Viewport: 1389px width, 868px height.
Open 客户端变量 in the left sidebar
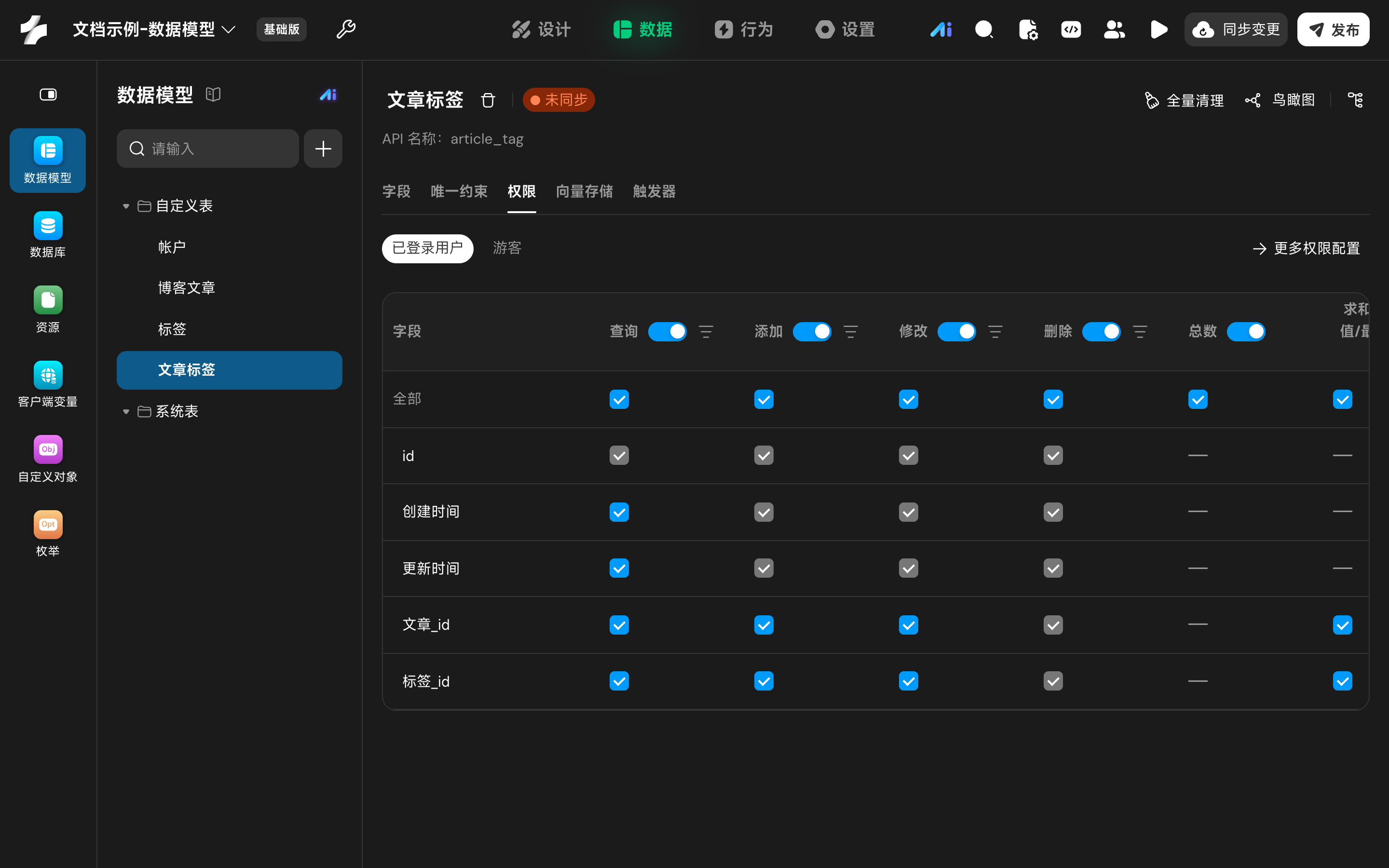(48, 384)
